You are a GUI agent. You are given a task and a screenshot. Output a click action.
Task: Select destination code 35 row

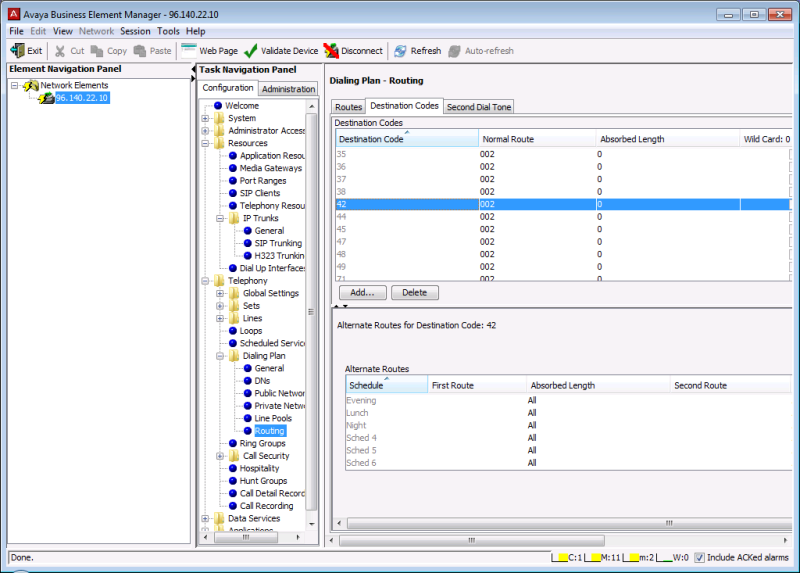coord(563,154)
